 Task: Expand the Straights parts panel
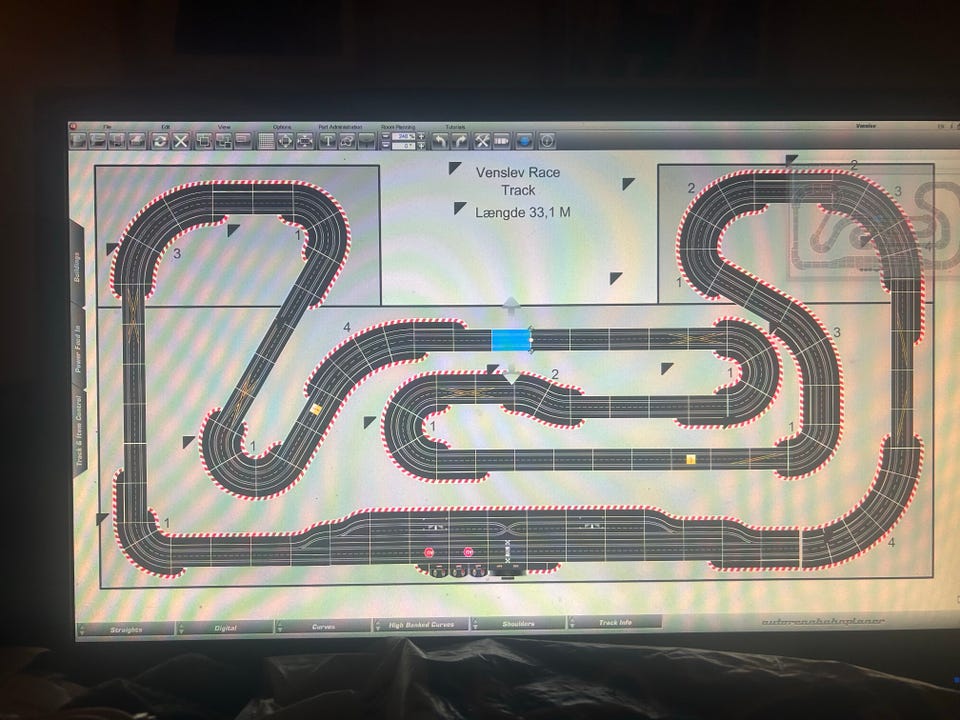click(x=126, y=629)
